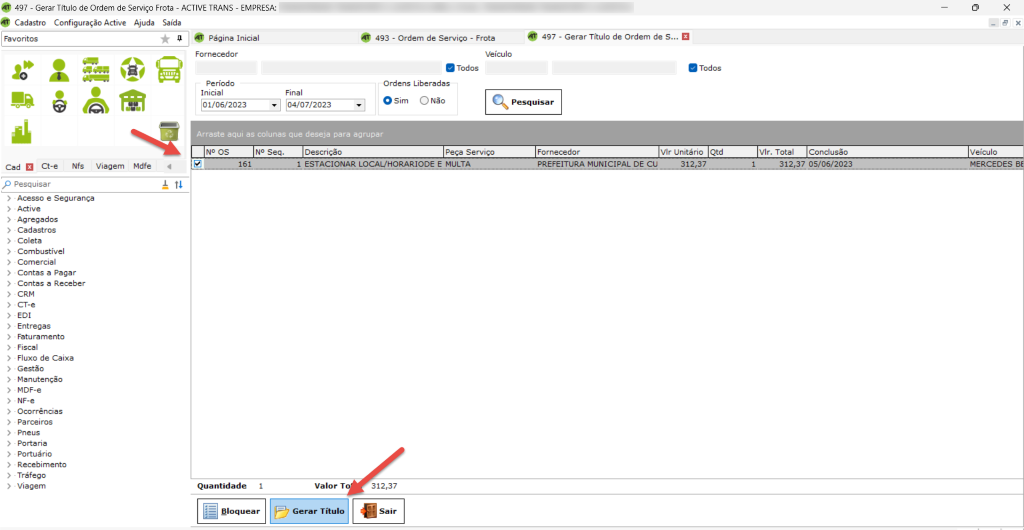
Task: Open the Inicial date dropdown
Action: 274,105
